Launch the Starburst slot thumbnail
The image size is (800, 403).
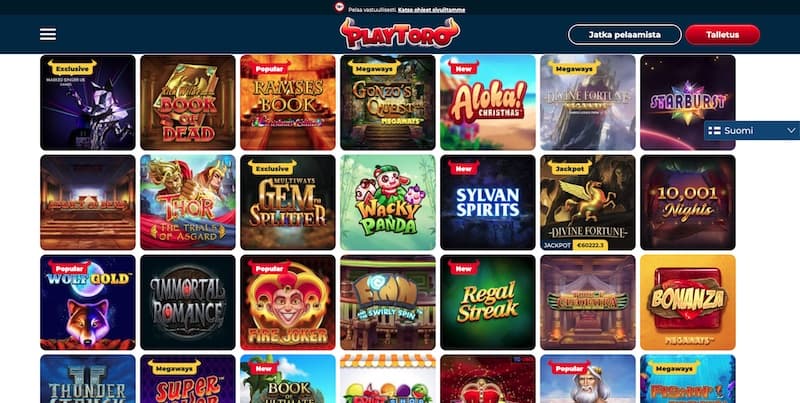688,103
